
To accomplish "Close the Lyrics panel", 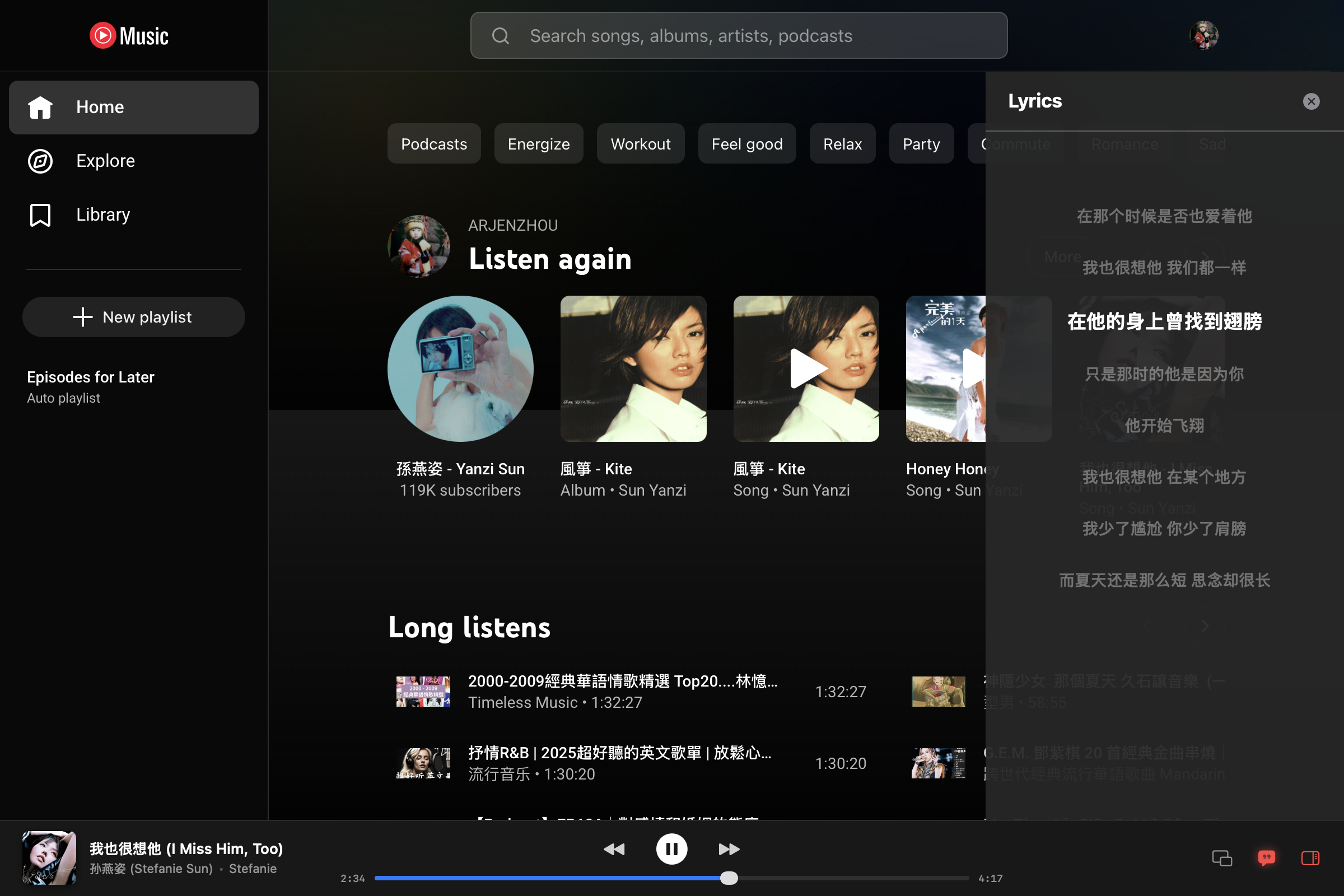I will point(1312,101).
